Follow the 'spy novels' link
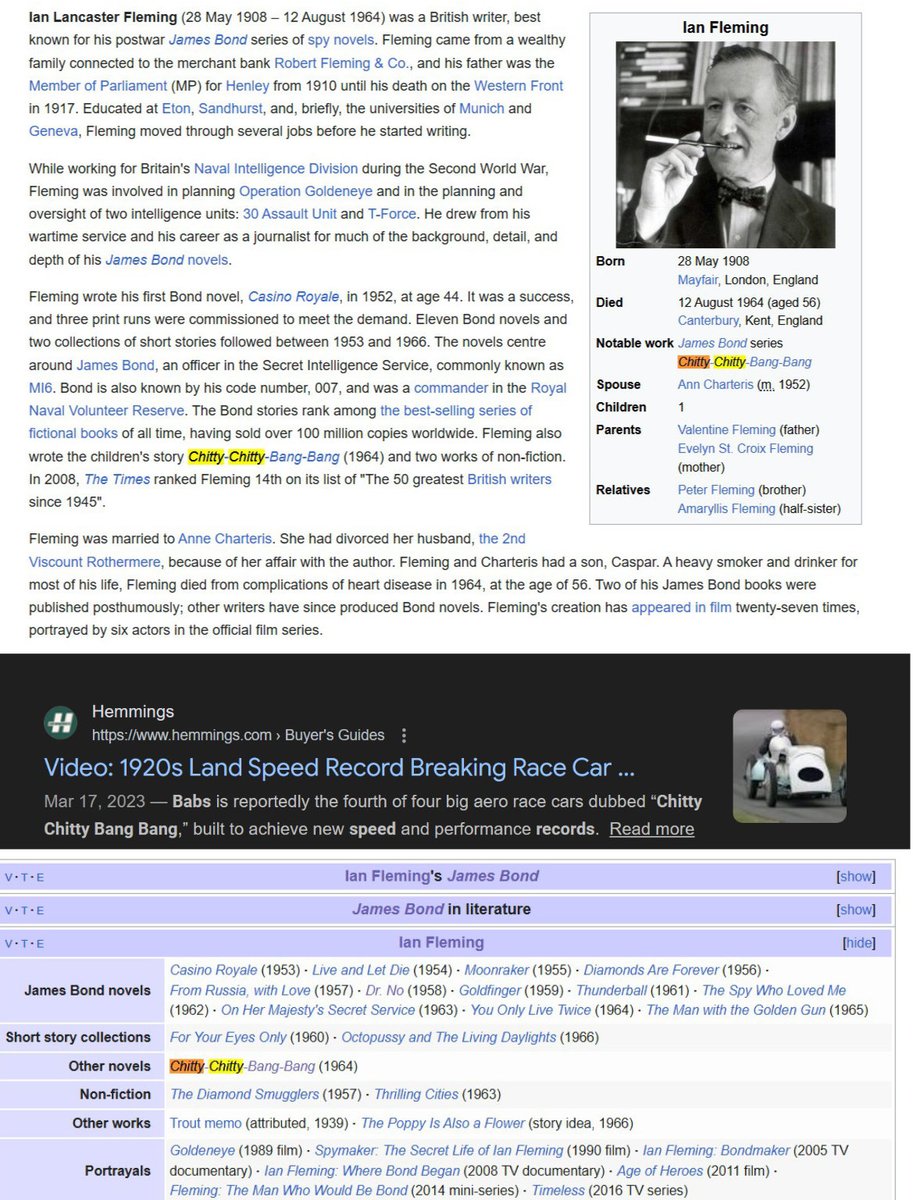Screen dimensions: 913x1200 point(341,40)
